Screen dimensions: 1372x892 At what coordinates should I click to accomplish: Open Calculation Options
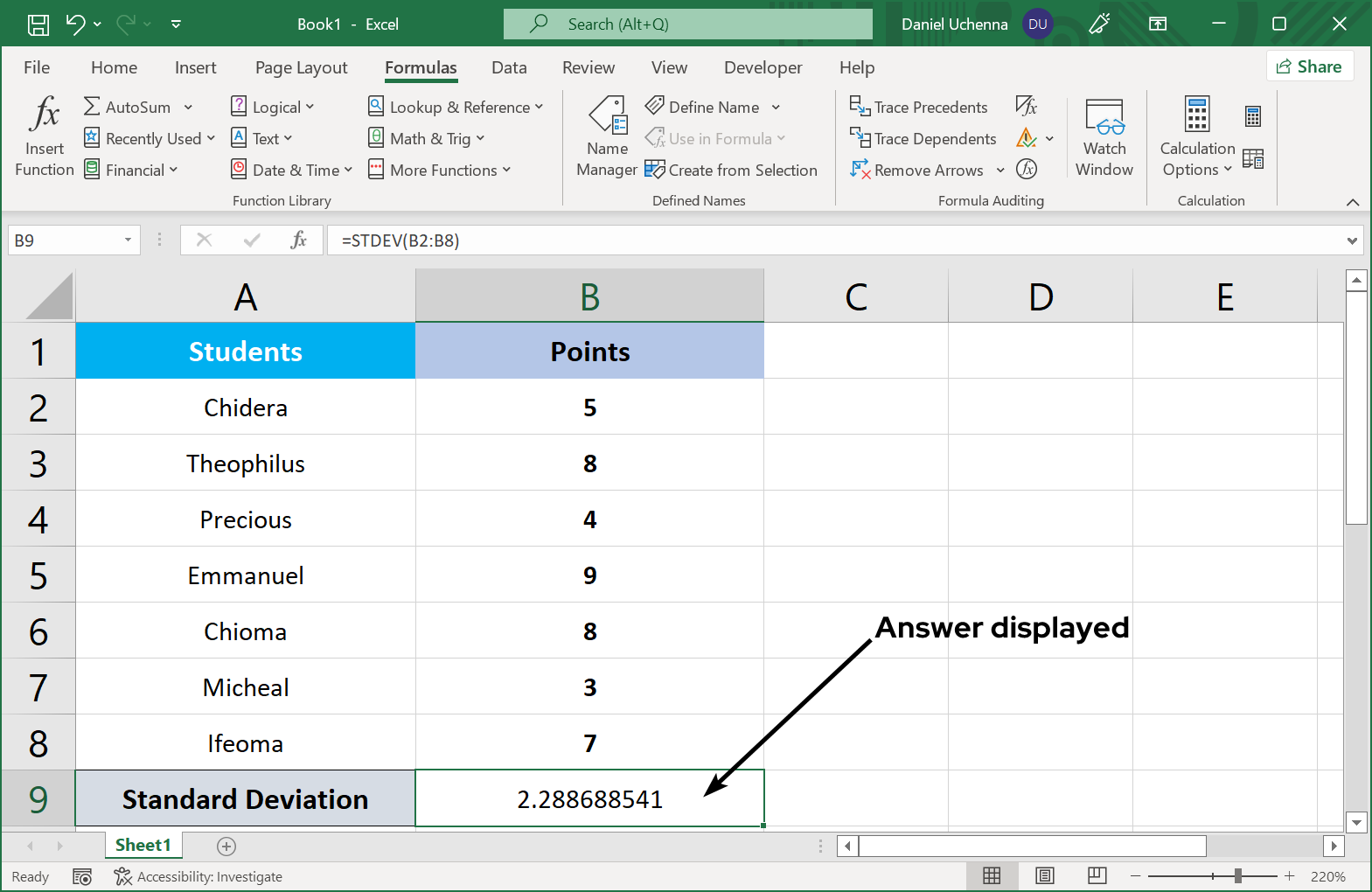[1197, 136]
